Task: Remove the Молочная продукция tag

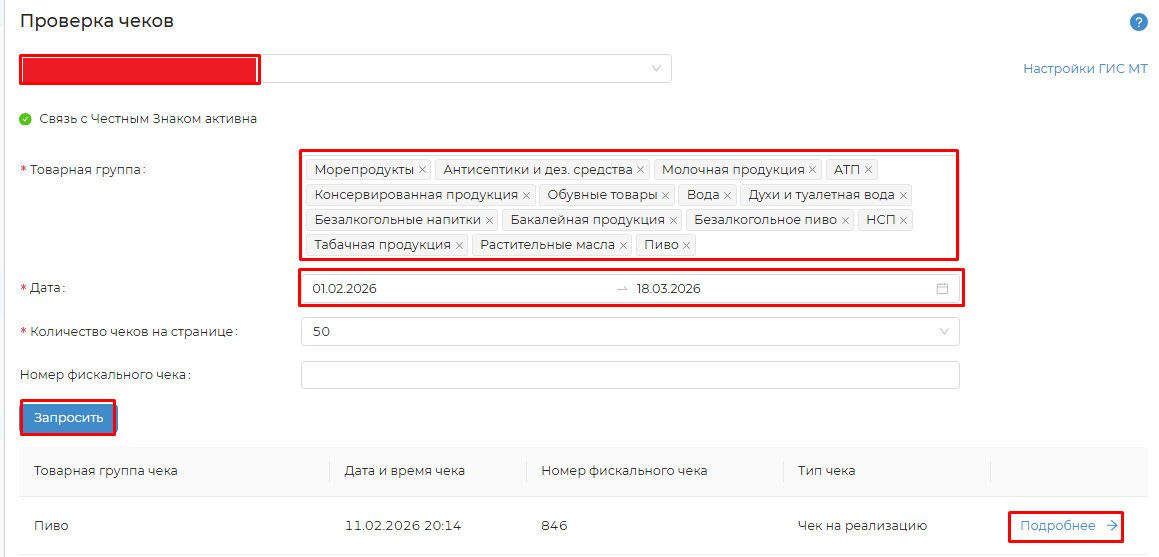Action: pos(812,170)
